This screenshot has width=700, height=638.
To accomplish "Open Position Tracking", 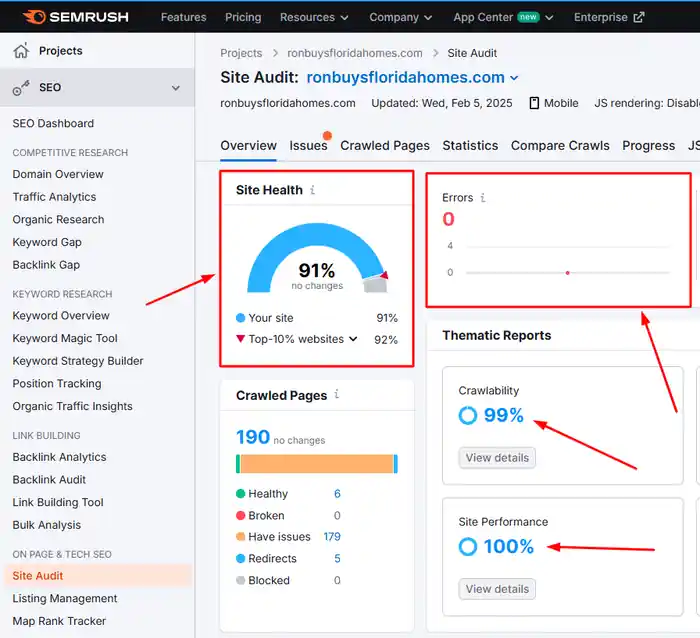I will click(57, 384).
